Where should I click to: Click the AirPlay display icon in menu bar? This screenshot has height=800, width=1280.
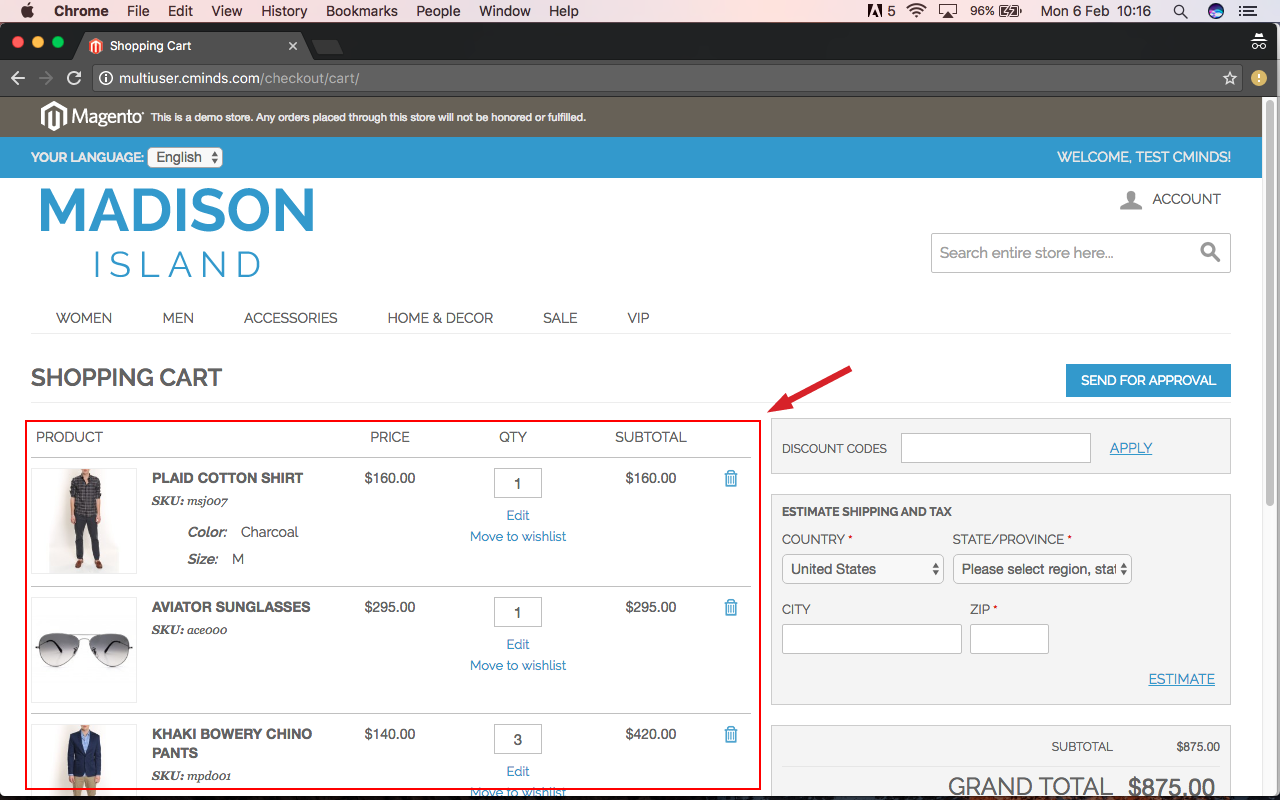(x=948, y=11)
